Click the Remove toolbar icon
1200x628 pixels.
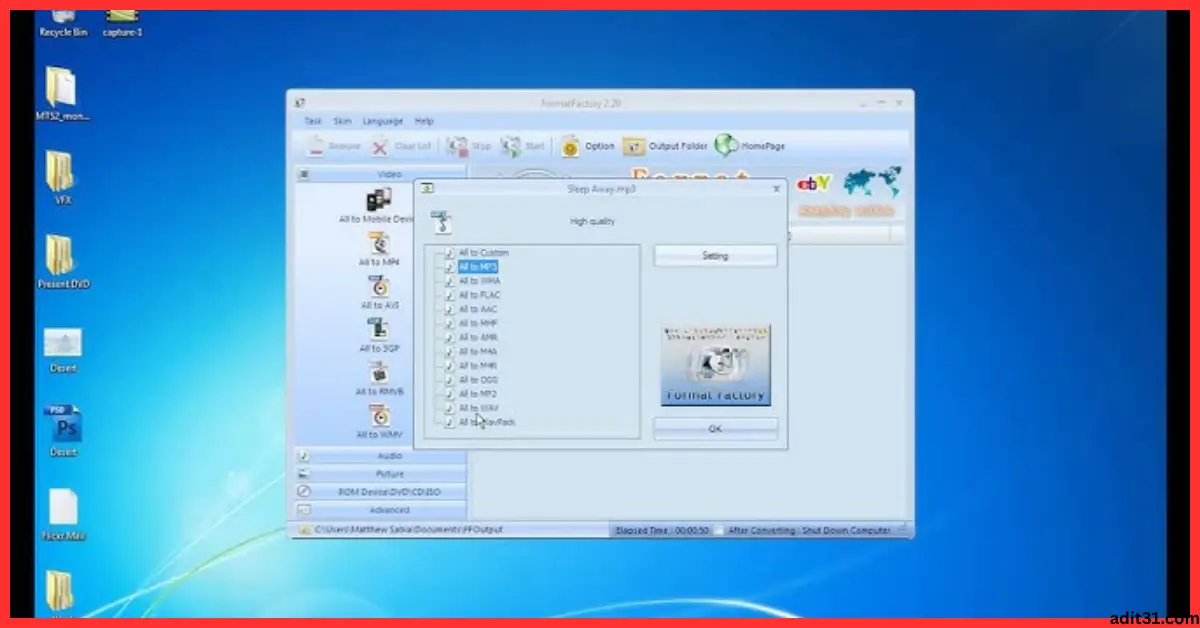(x=316, y=146)
